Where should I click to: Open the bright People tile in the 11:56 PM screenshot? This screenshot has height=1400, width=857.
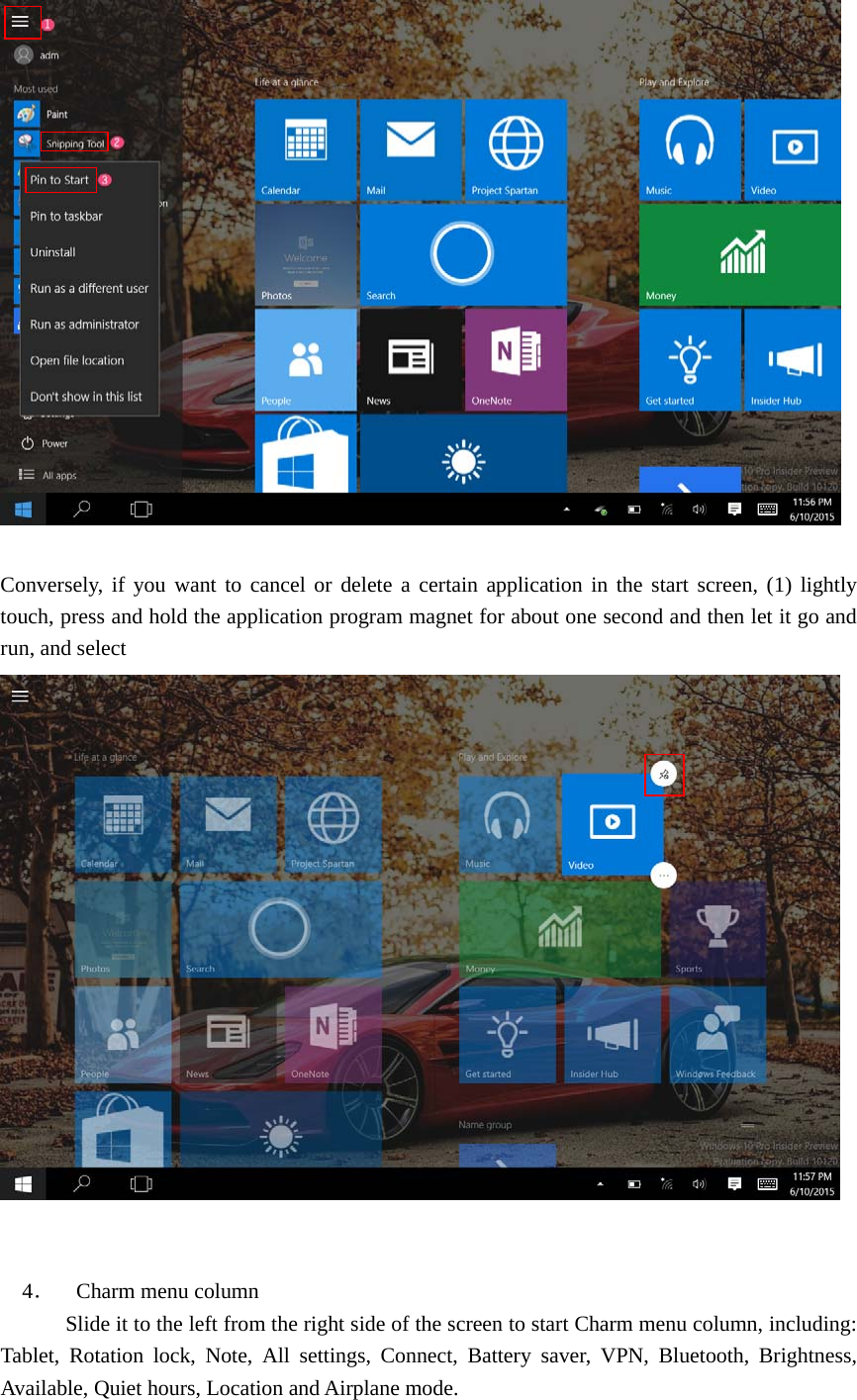[306, 360]
